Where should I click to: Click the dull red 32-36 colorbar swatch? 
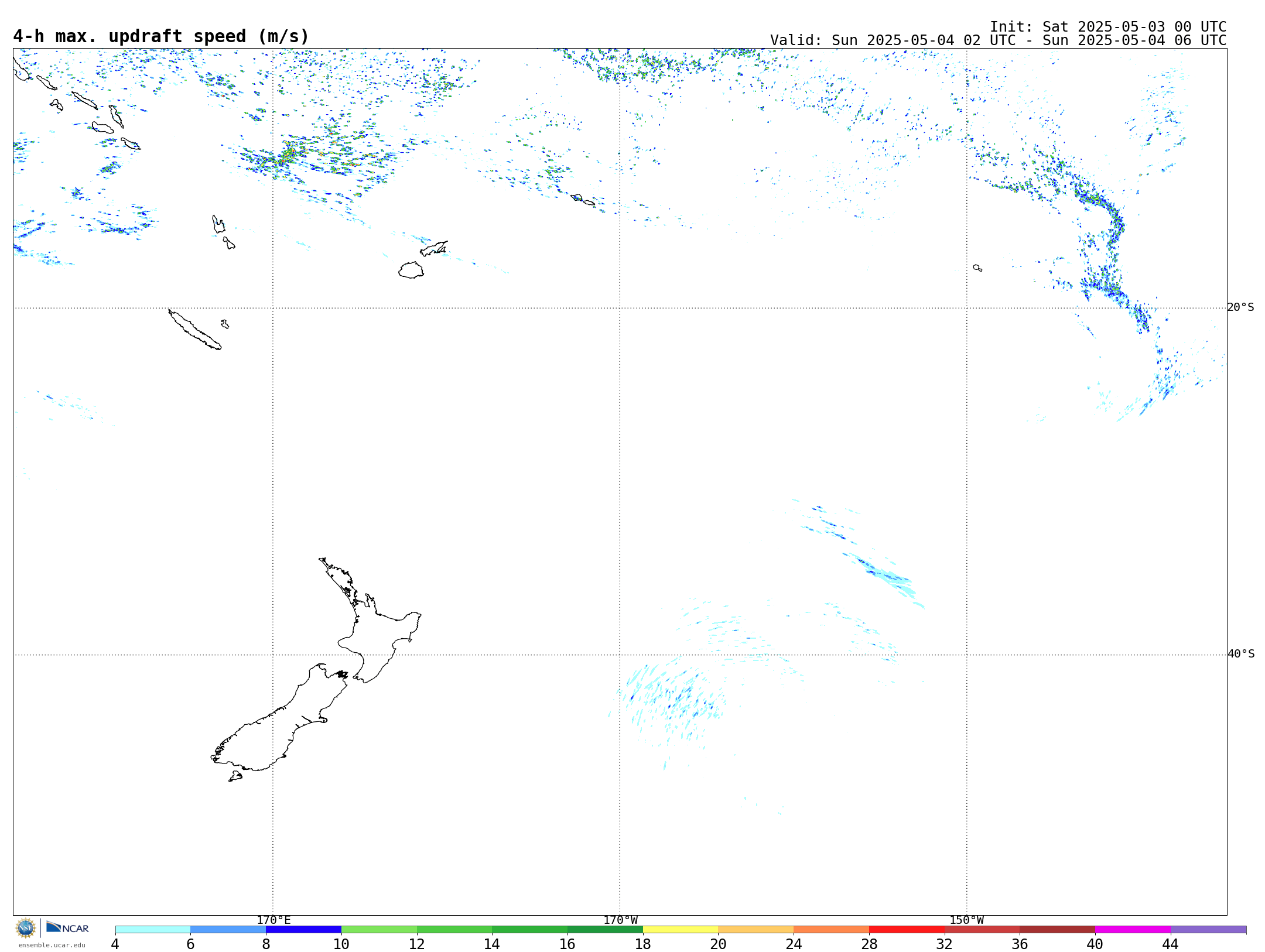pyautogui.click(x=982, y=930)
